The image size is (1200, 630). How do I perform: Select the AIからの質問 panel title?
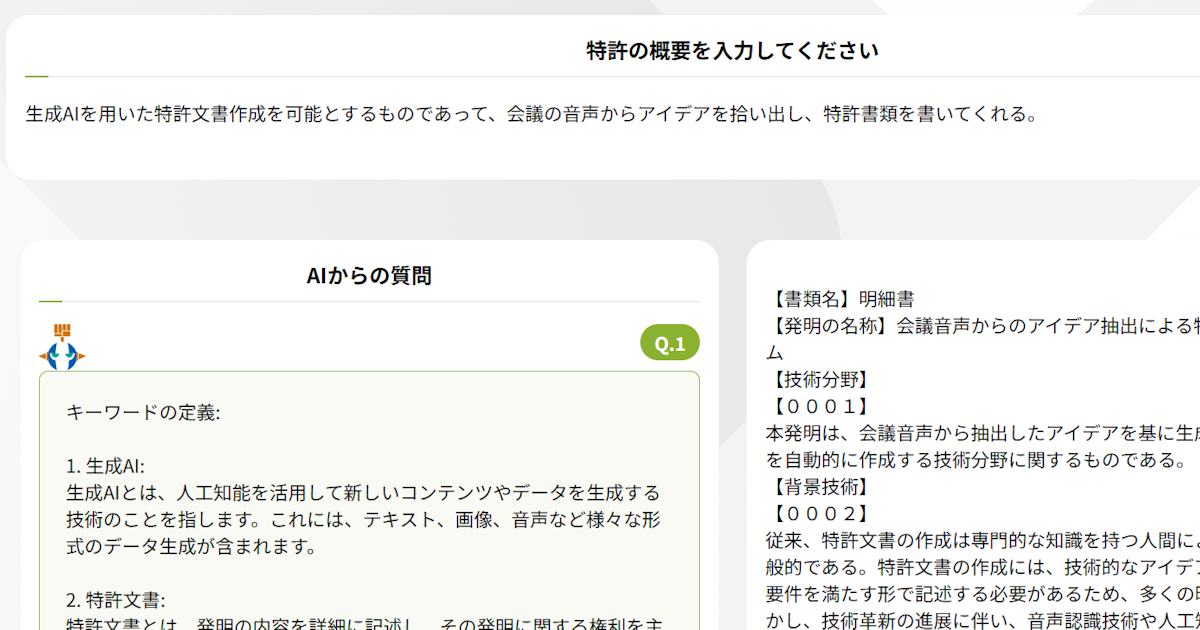click(369, 275)
